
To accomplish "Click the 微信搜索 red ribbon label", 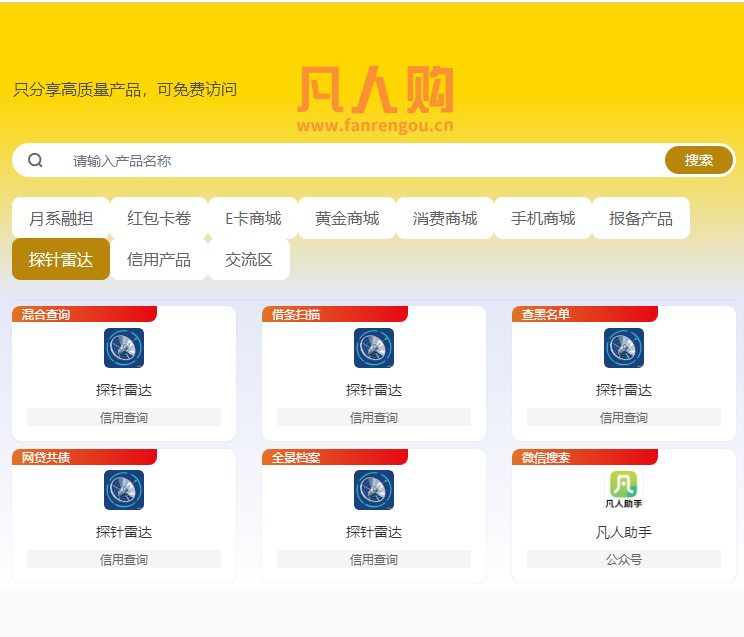I will tap(585, 457).
